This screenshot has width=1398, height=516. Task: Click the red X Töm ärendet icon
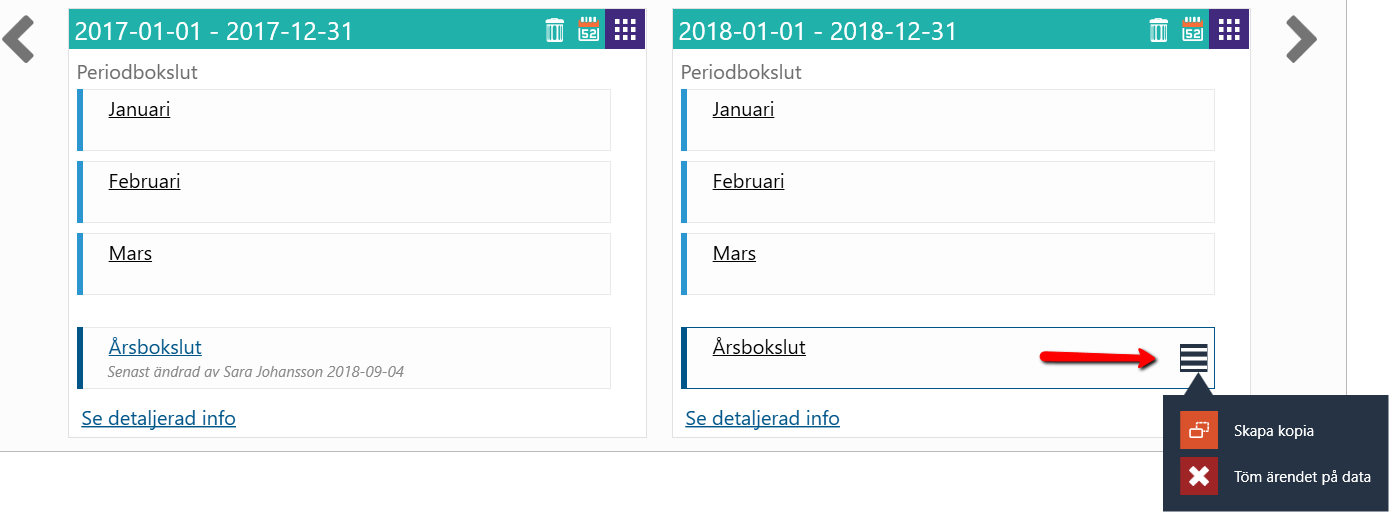(x=1199, y=476)
